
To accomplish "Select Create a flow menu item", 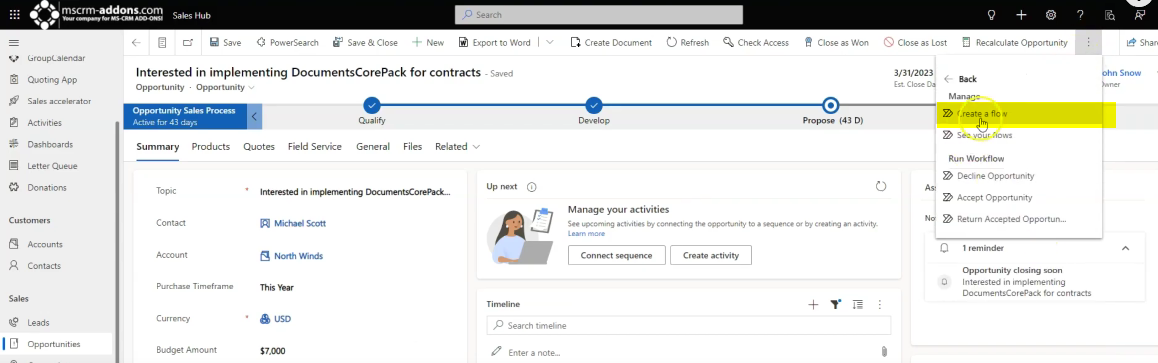I will point(1018,114).
